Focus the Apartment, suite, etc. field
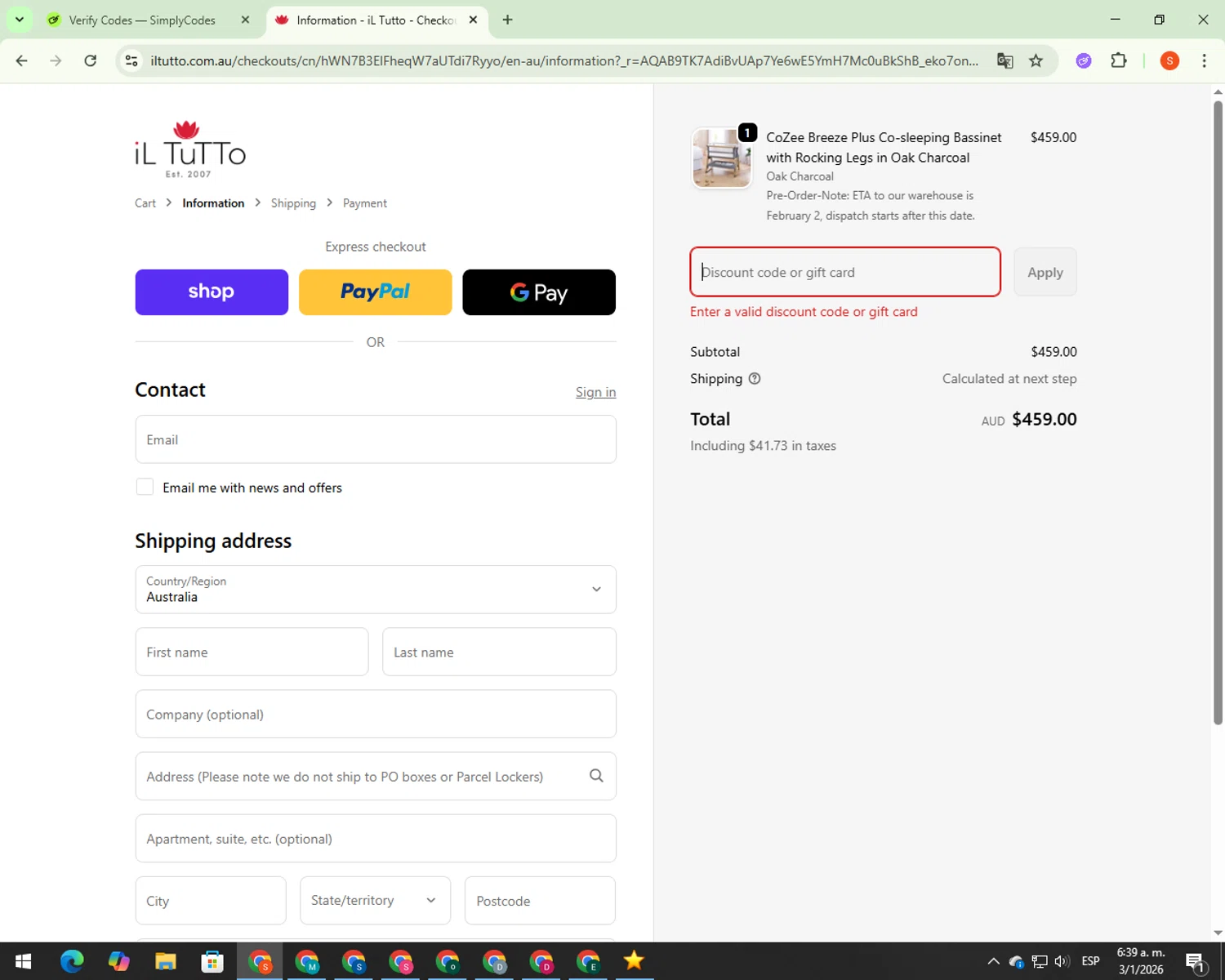Viewport: 1225px width, 980px height. 376,838
